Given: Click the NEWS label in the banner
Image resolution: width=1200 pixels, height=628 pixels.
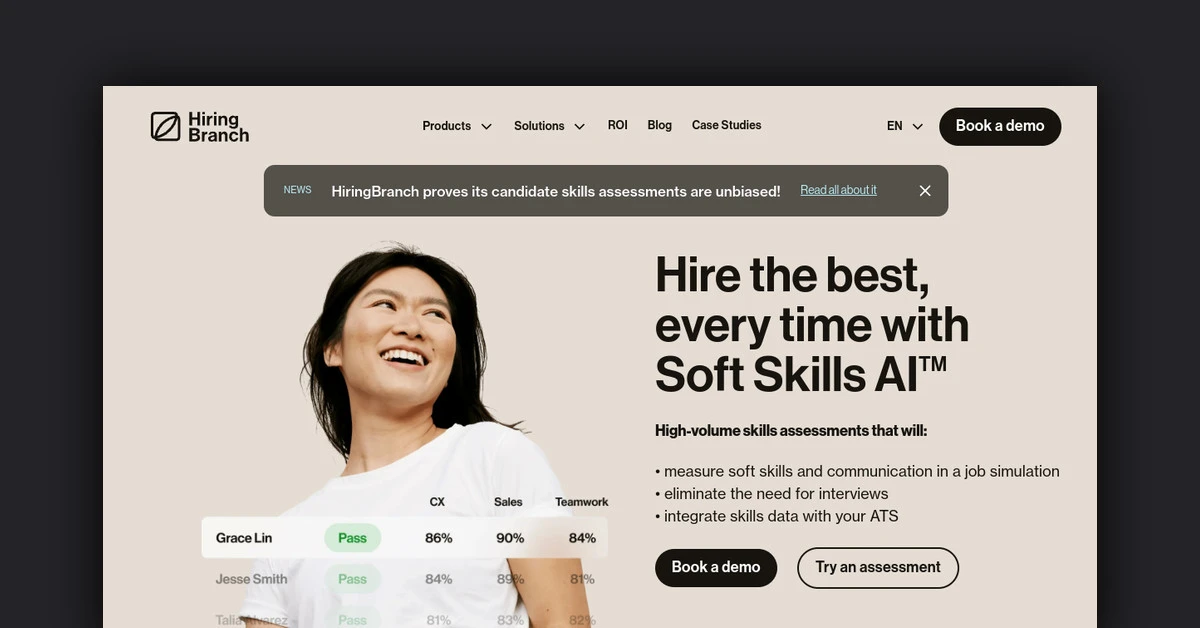Looking at the screenshot, I should click(x=297, y=190).
